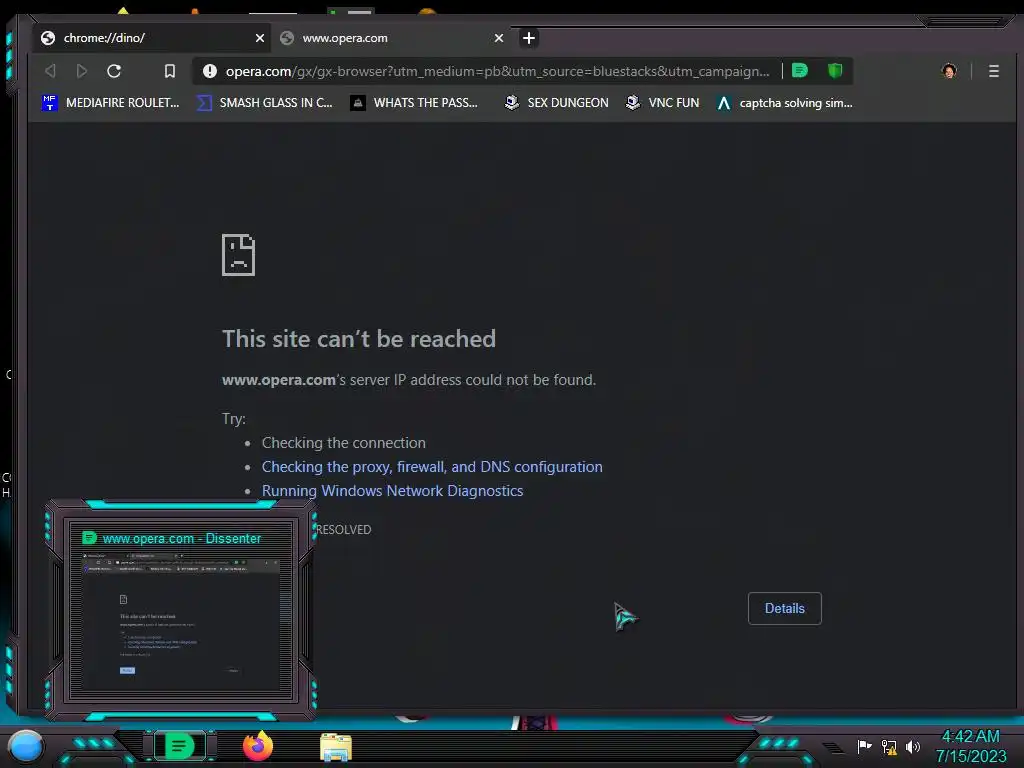1024x768 pixels.
Task: Click the 'Checking the connection' text
Action: click(x=344, y=443)
